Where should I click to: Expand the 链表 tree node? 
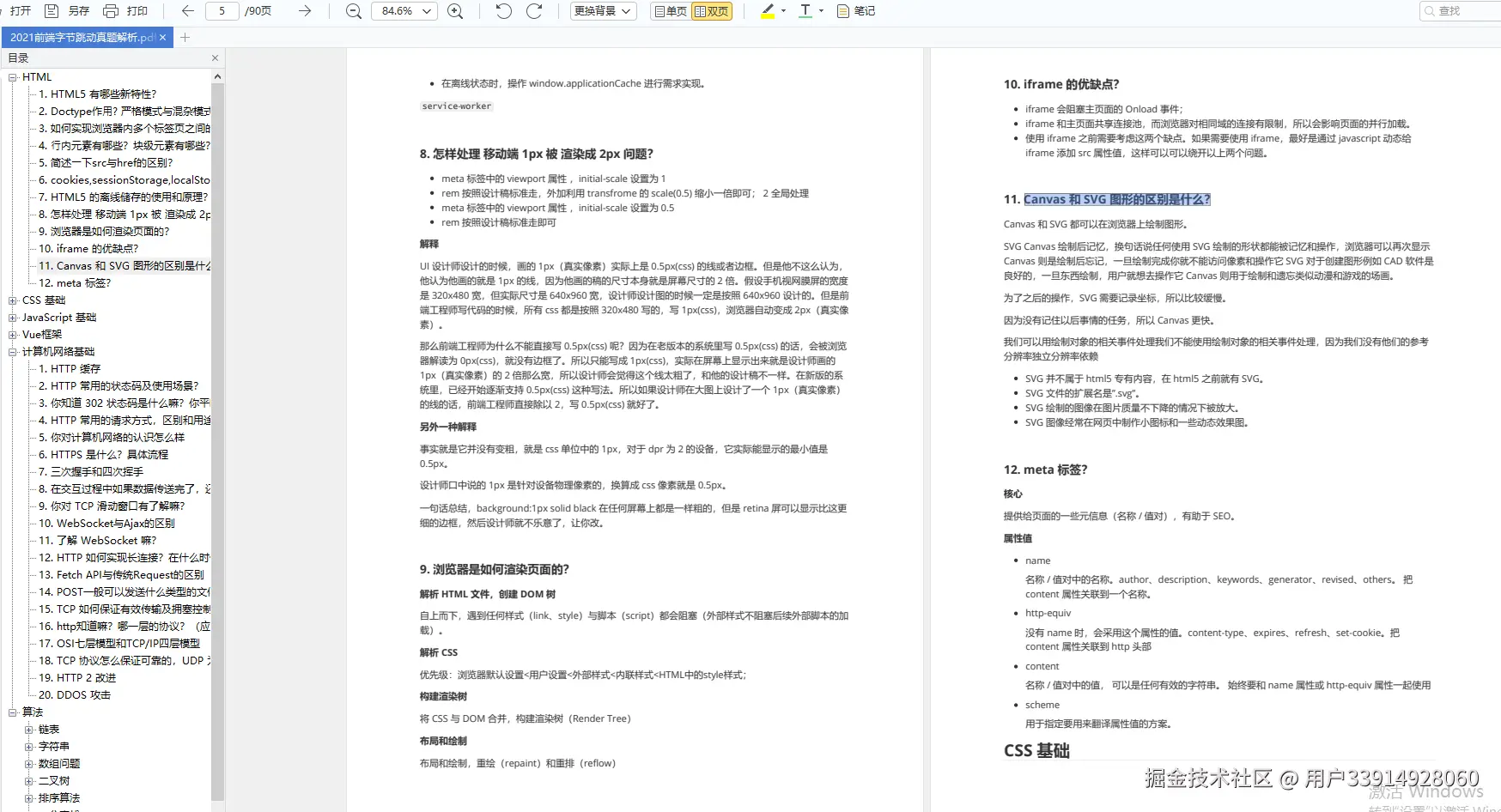tap(29, 730)
